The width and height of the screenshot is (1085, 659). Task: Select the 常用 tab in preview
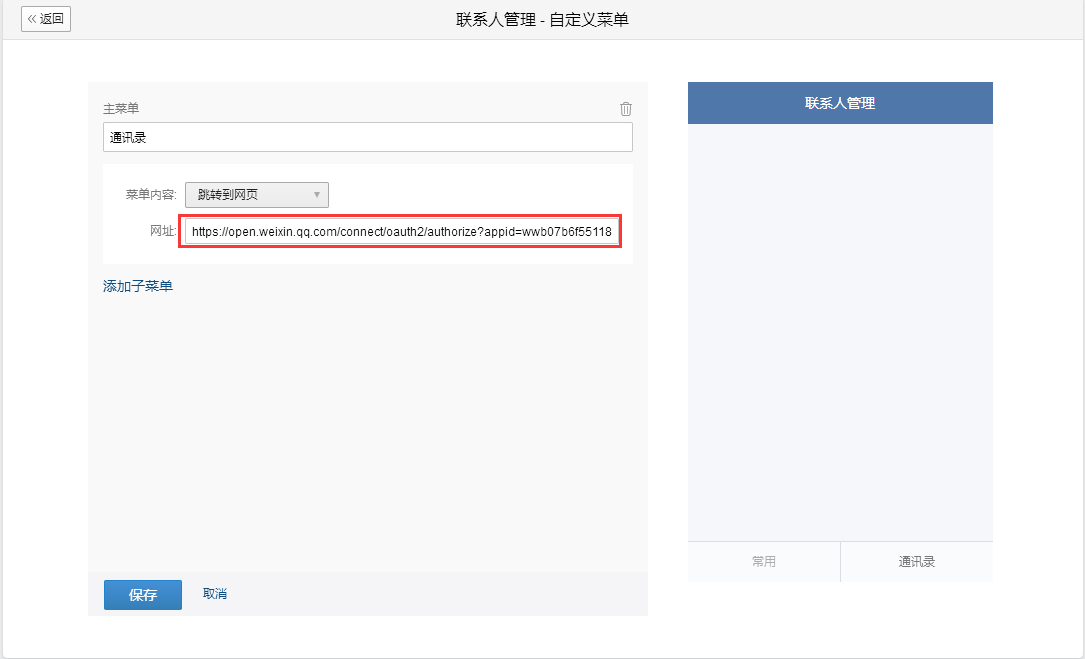pos(764,561)
